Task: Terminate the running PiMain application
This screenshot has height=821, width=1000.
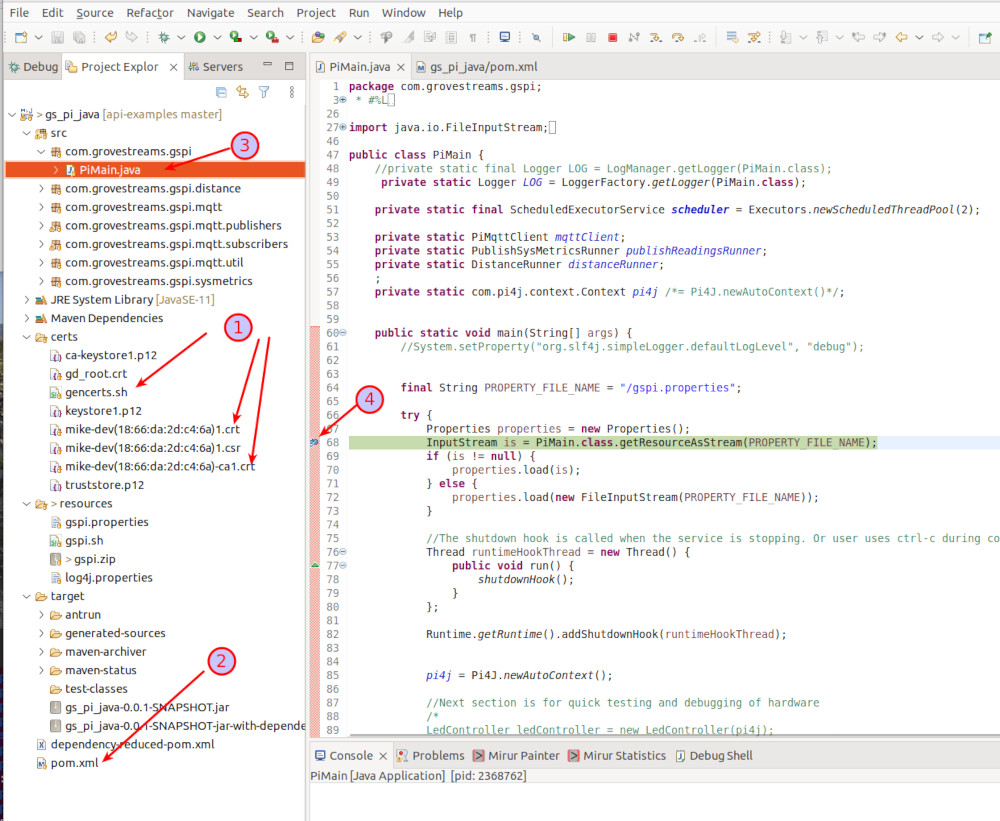Action: tap(612, 35)
